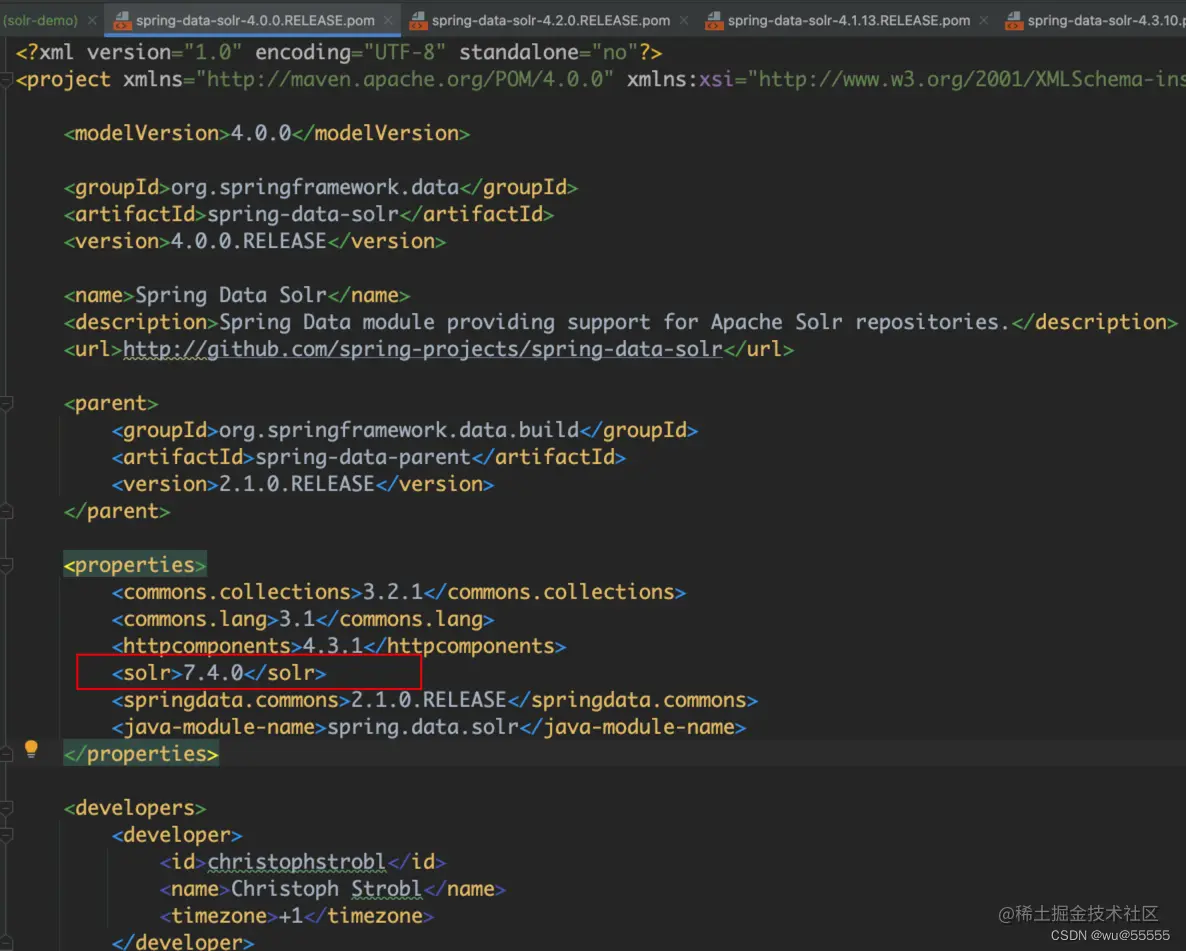Close the spring-data-solr-4.0.0.RELEASE.pom tab

[x=388, y=21]
